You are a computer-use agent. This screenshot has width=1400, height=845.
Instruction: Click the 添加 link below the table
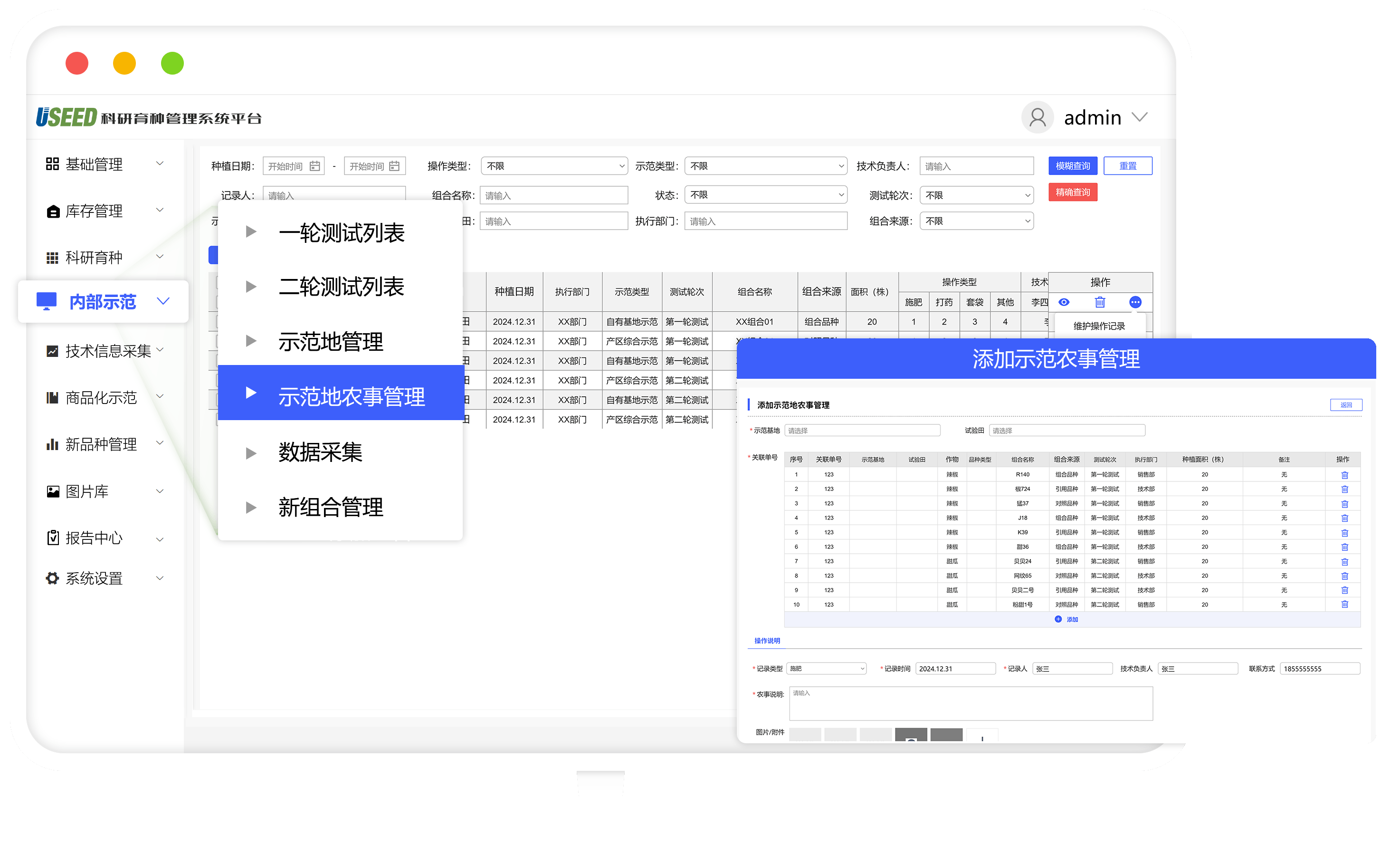(x=1070, y=619)
